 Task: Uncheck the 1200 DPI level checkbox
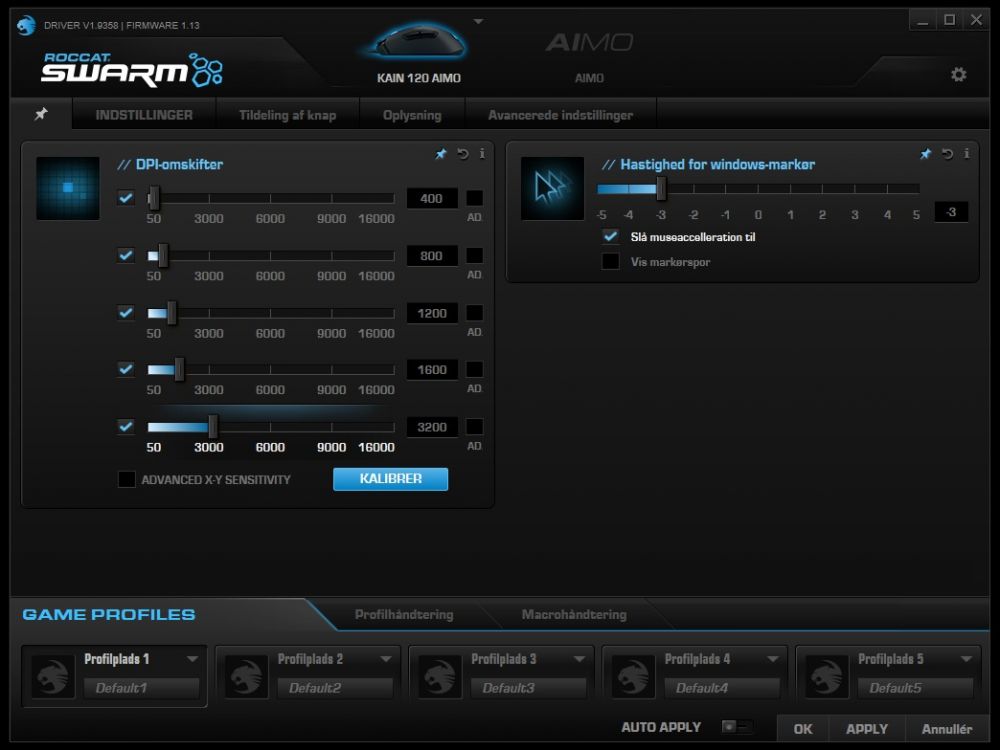126,312
